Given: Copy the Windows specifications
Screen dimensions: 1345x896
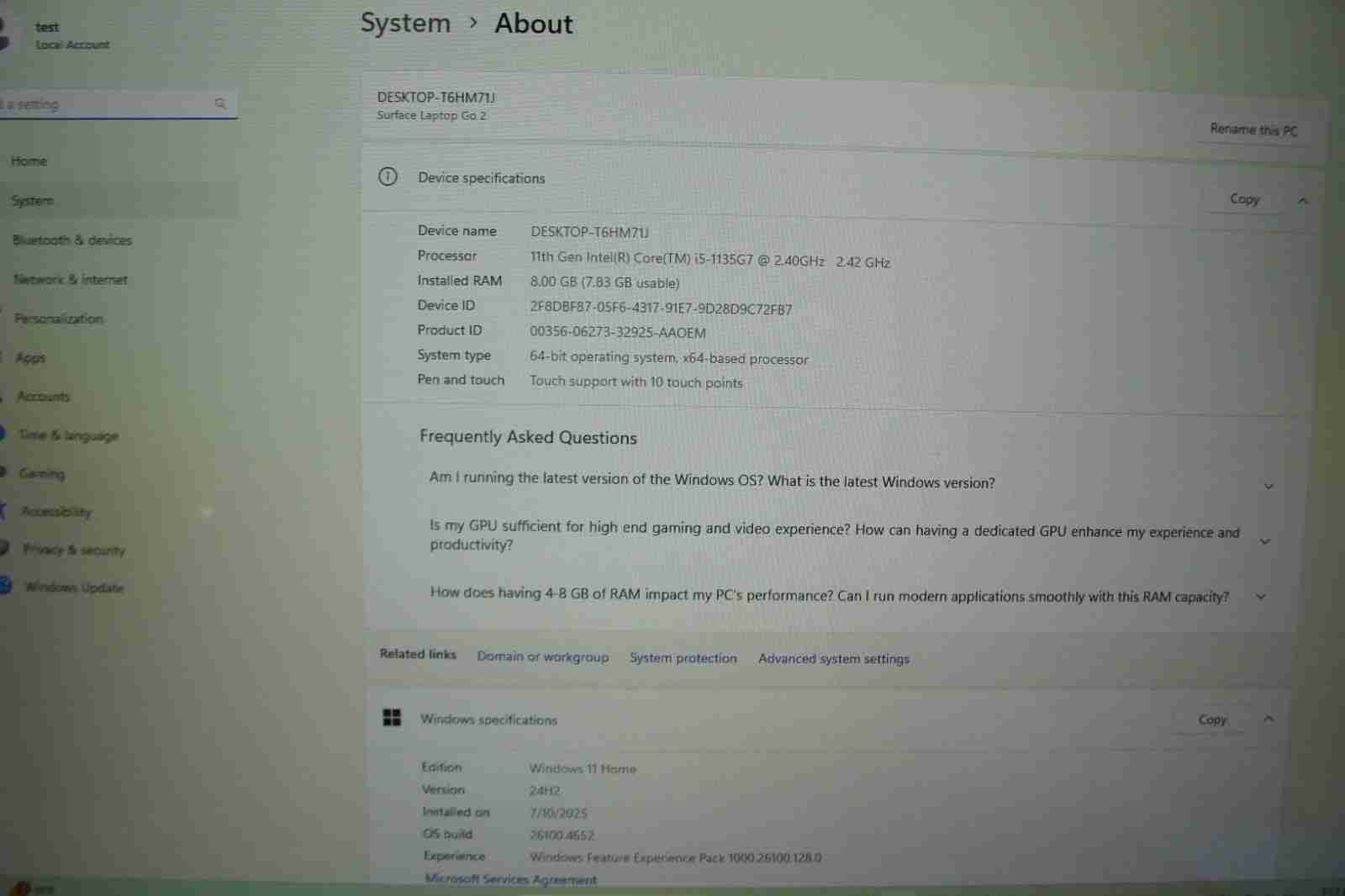Looking at the screenshot, I should click(x=1211, y=719).
